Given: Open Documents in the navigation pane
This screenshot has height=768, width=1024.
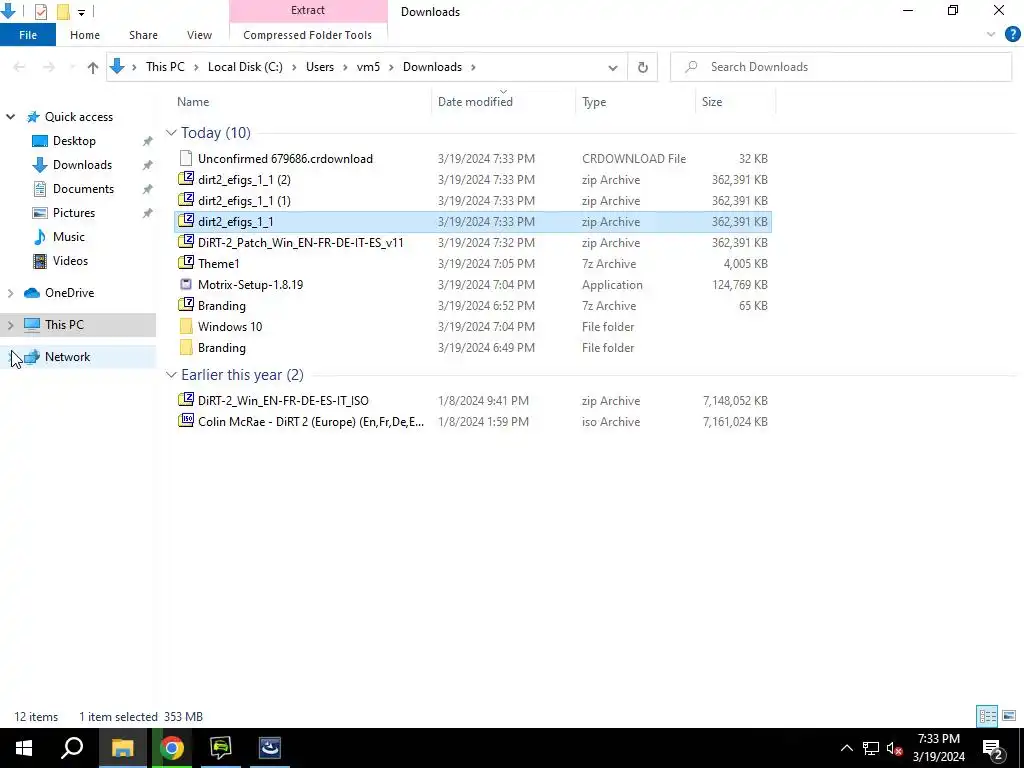Looking at the screenshot, I should point(83,189).
